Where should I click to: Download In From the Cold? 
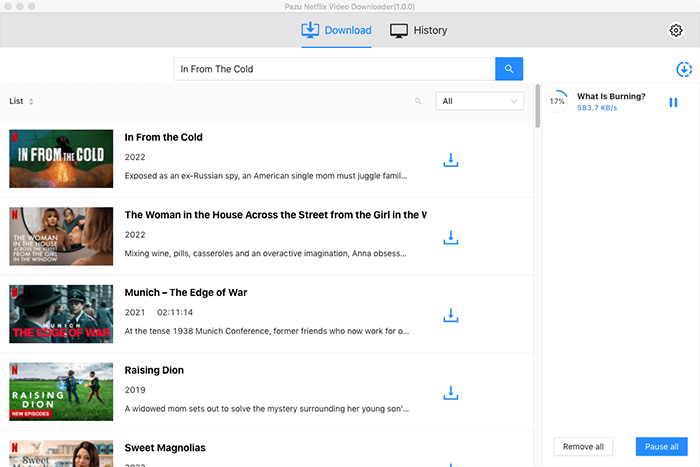coord(450,160)
